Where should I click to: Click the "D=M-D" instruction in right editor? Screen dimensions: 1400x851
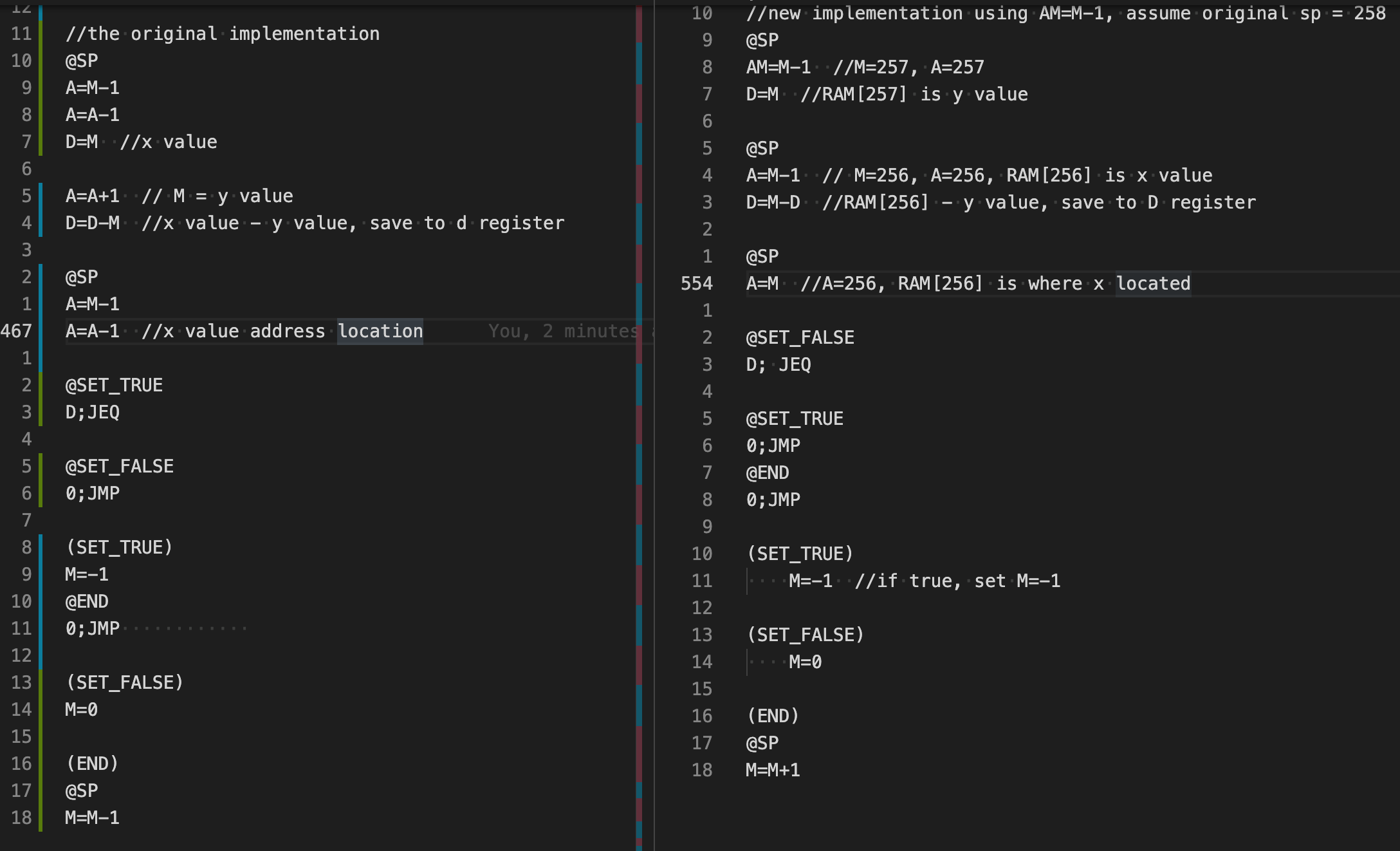coord(773,202)
